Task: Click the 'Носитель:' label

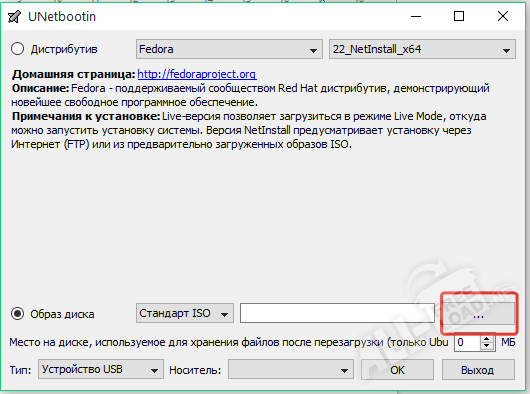Action: pyautogui.click(x=195, y=370)
